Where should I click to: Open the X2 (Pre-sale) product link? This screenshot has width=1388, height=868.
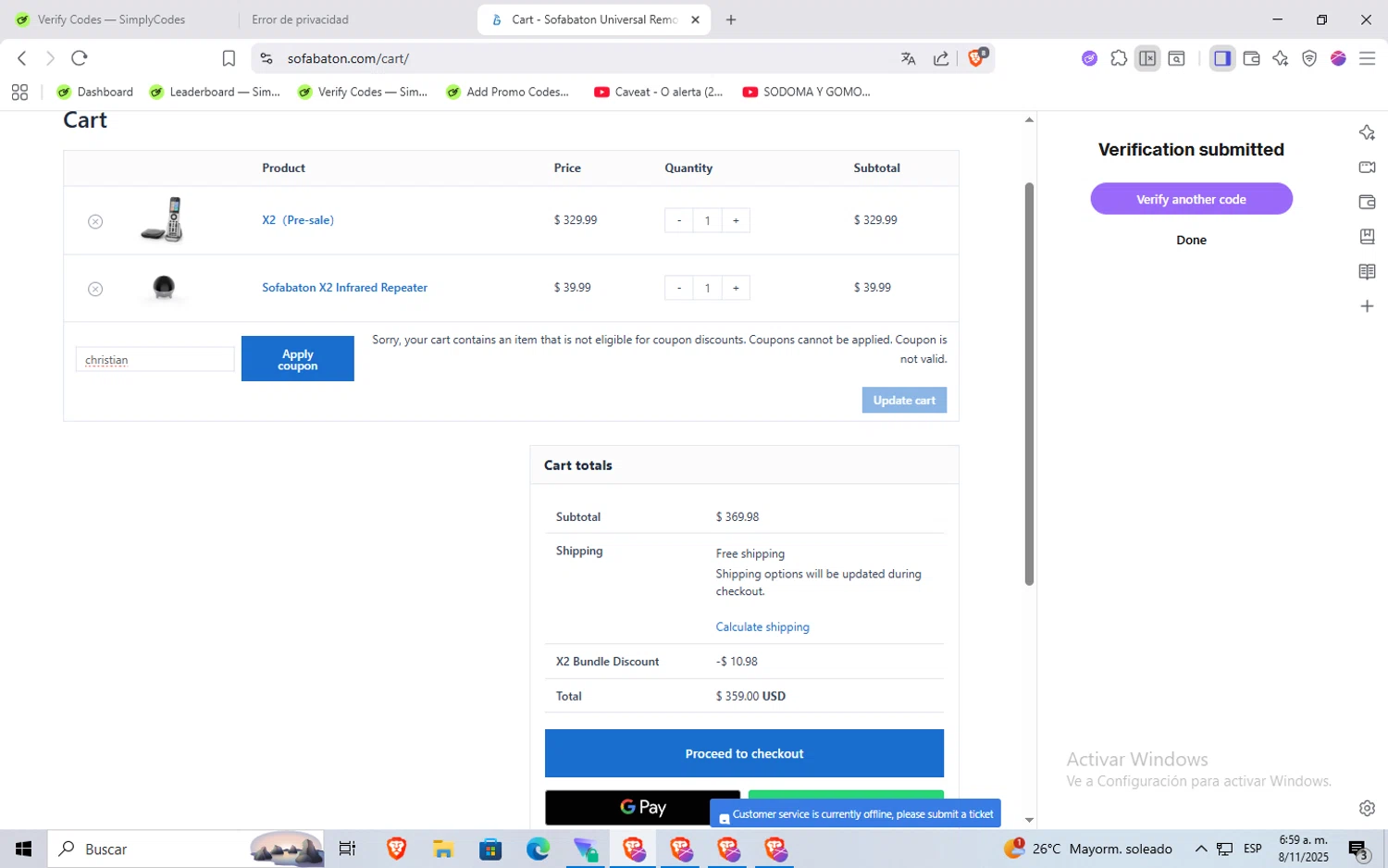[298, 220]
